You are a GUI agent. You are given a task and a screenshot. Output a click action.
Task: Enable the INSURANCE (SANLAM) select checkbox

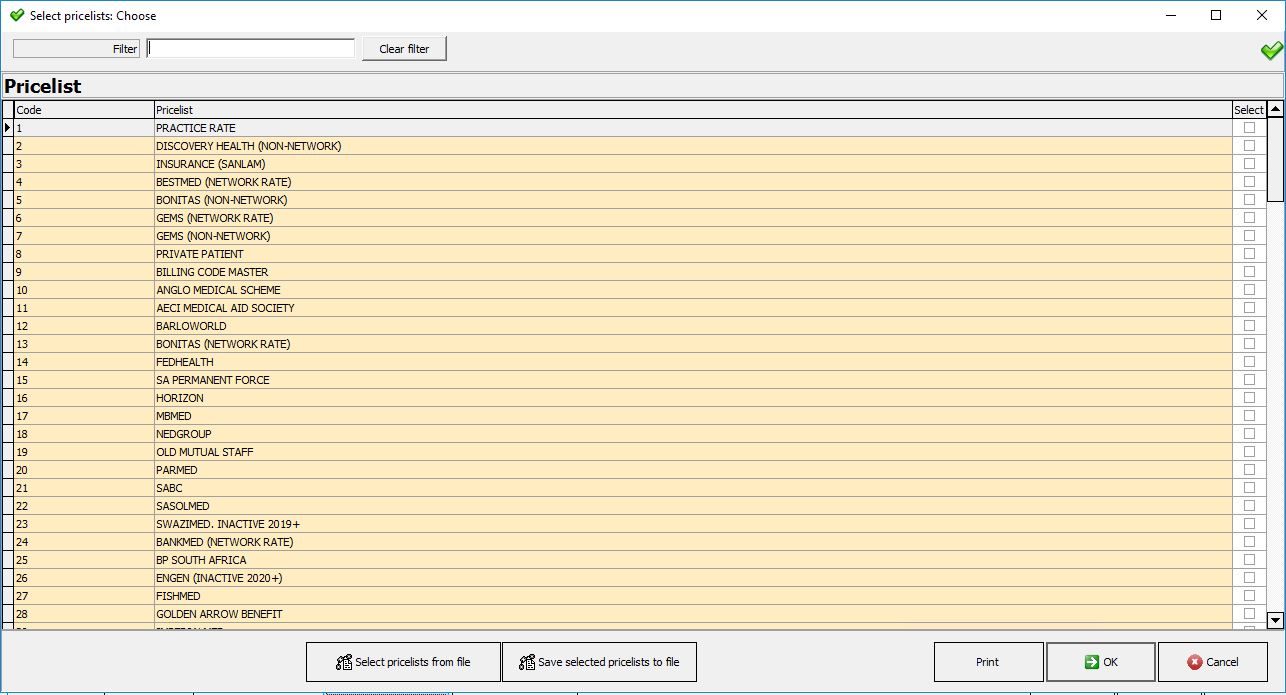[x=1249, y=164]
